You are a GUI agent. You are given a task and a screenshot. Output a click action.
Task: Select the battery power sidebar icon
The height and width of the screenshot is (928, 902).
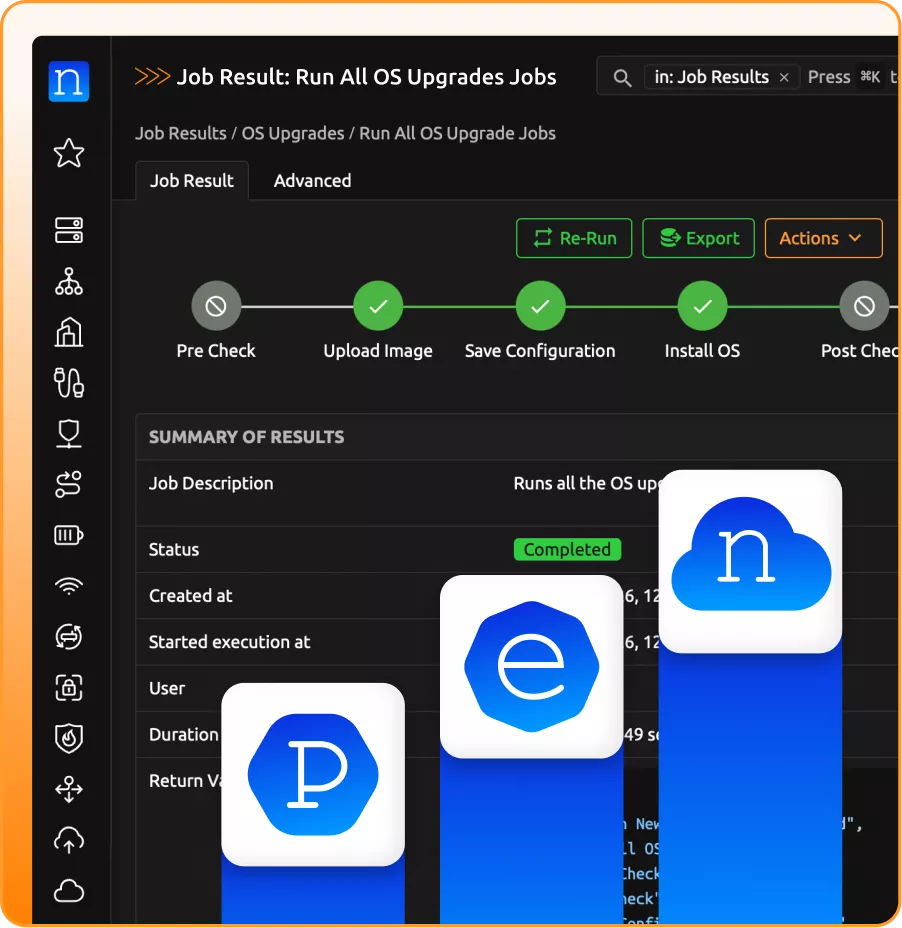pyautogui.click(x=69, y=536)
